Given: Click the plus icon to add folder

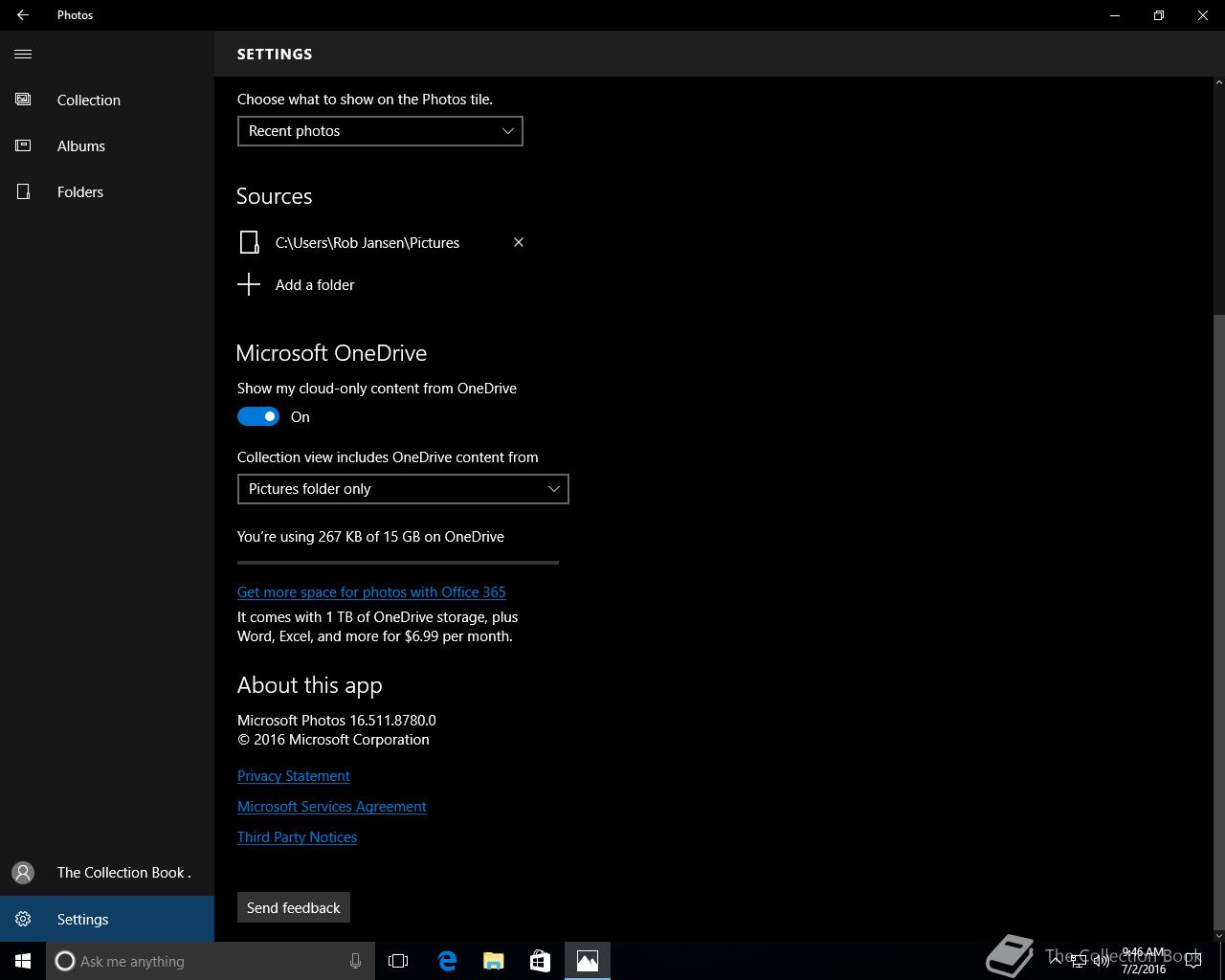Looking at the screenshot, I should pos(249,285).
